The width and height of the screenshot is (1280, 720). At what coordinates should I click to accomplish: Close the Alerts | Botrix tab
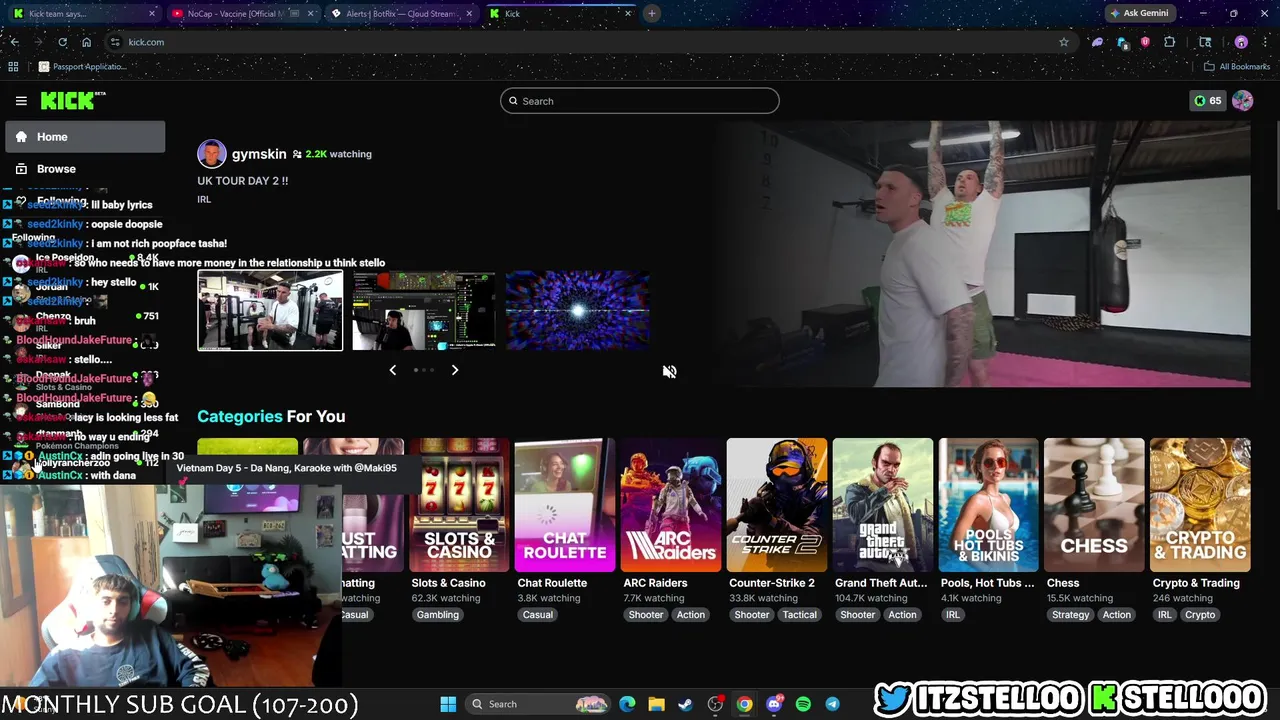(x=469, y=14)
